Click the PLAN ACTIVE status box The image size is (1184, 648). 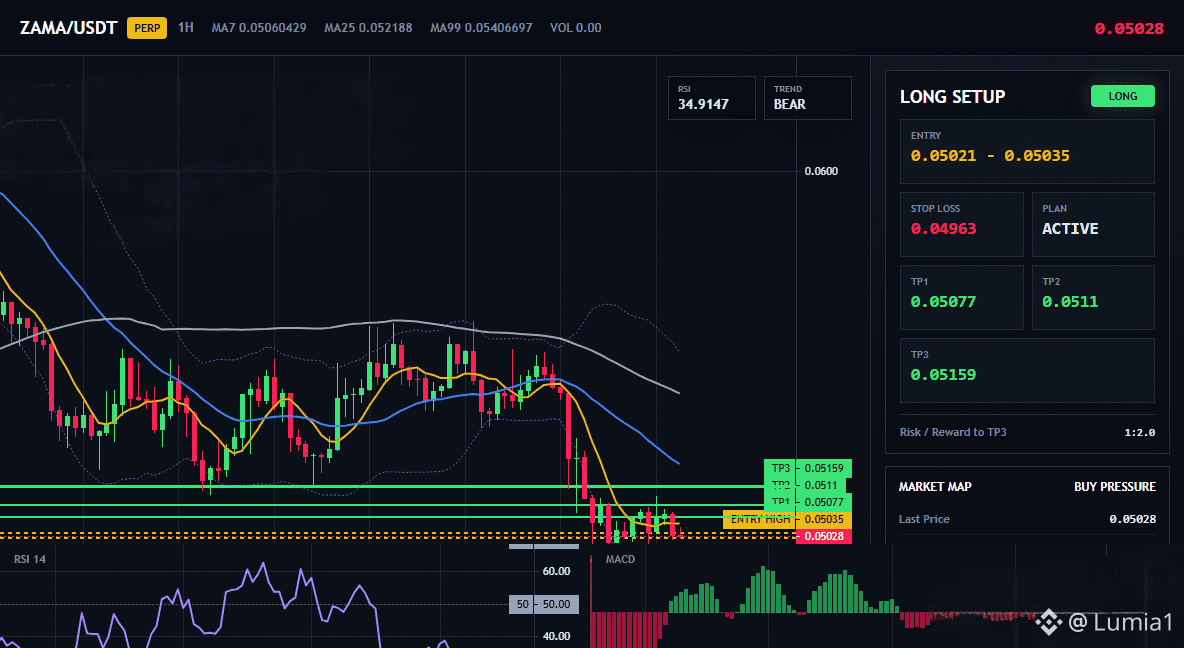point(1093,224)
